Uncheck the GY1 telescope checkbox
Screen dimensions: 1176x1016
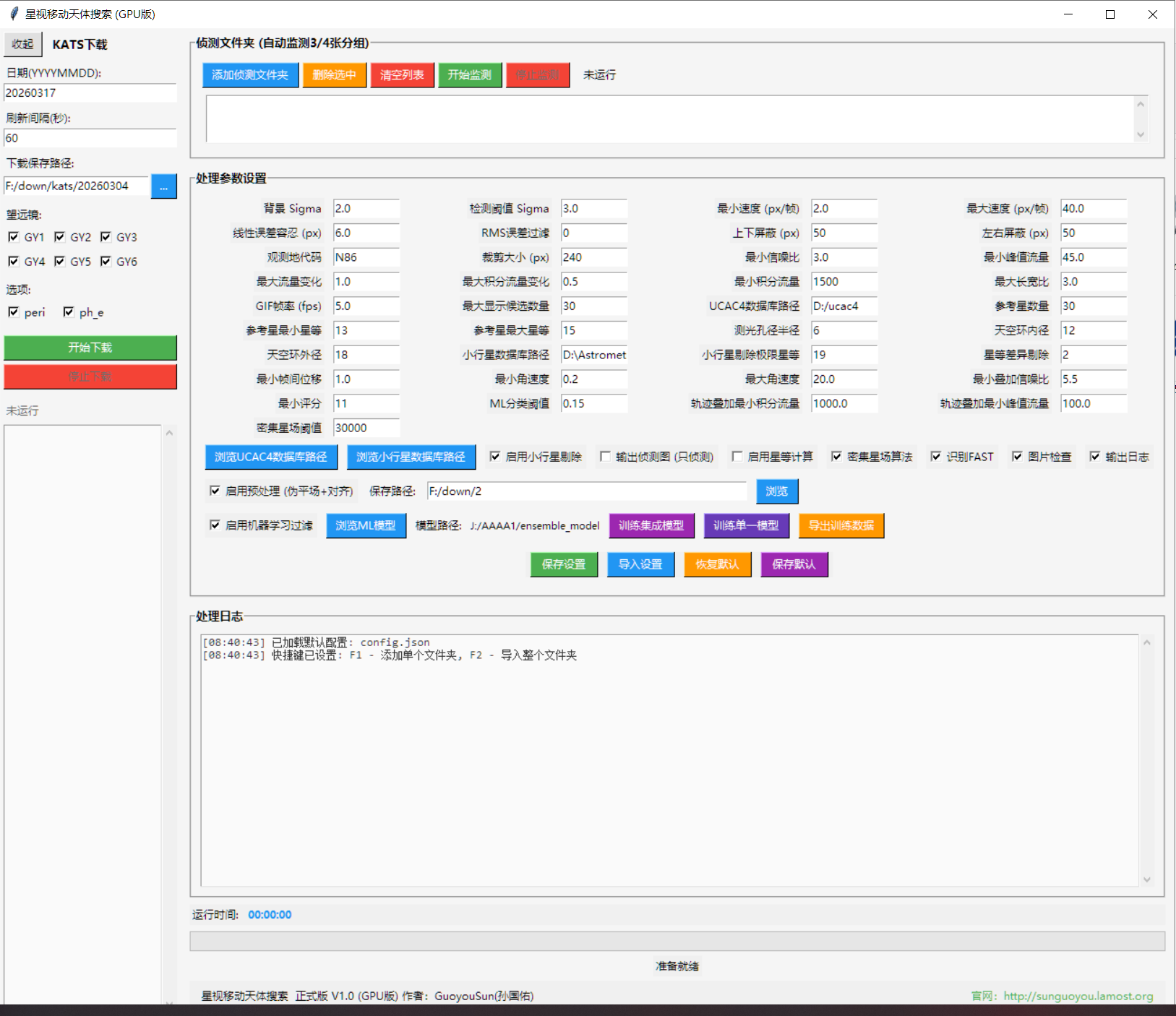(14, 237)
